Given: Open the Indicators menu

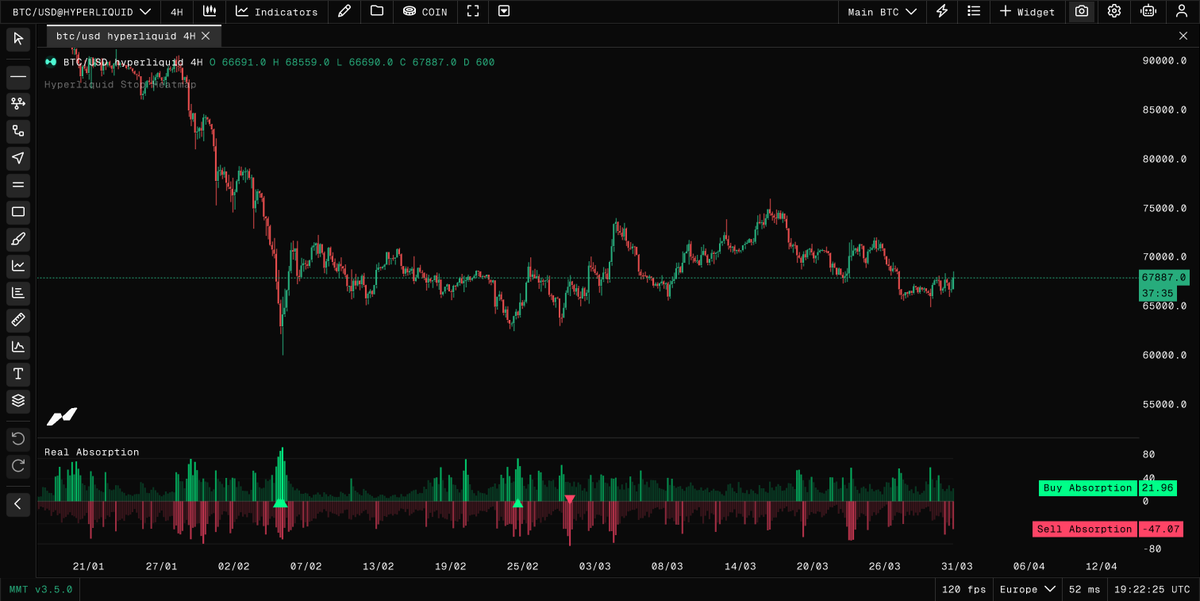Looking at the screenshot, I should pyautogui.click(x=277, y=11).
